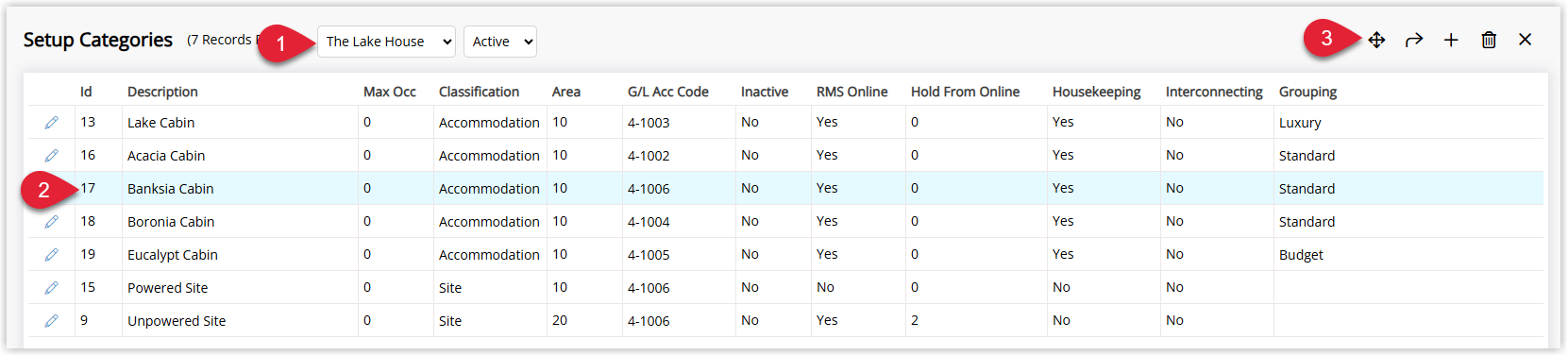The height and width of the screenshot is (356, 1568).
Task: Click the Grouping column header
Action: coord(1307,92)
